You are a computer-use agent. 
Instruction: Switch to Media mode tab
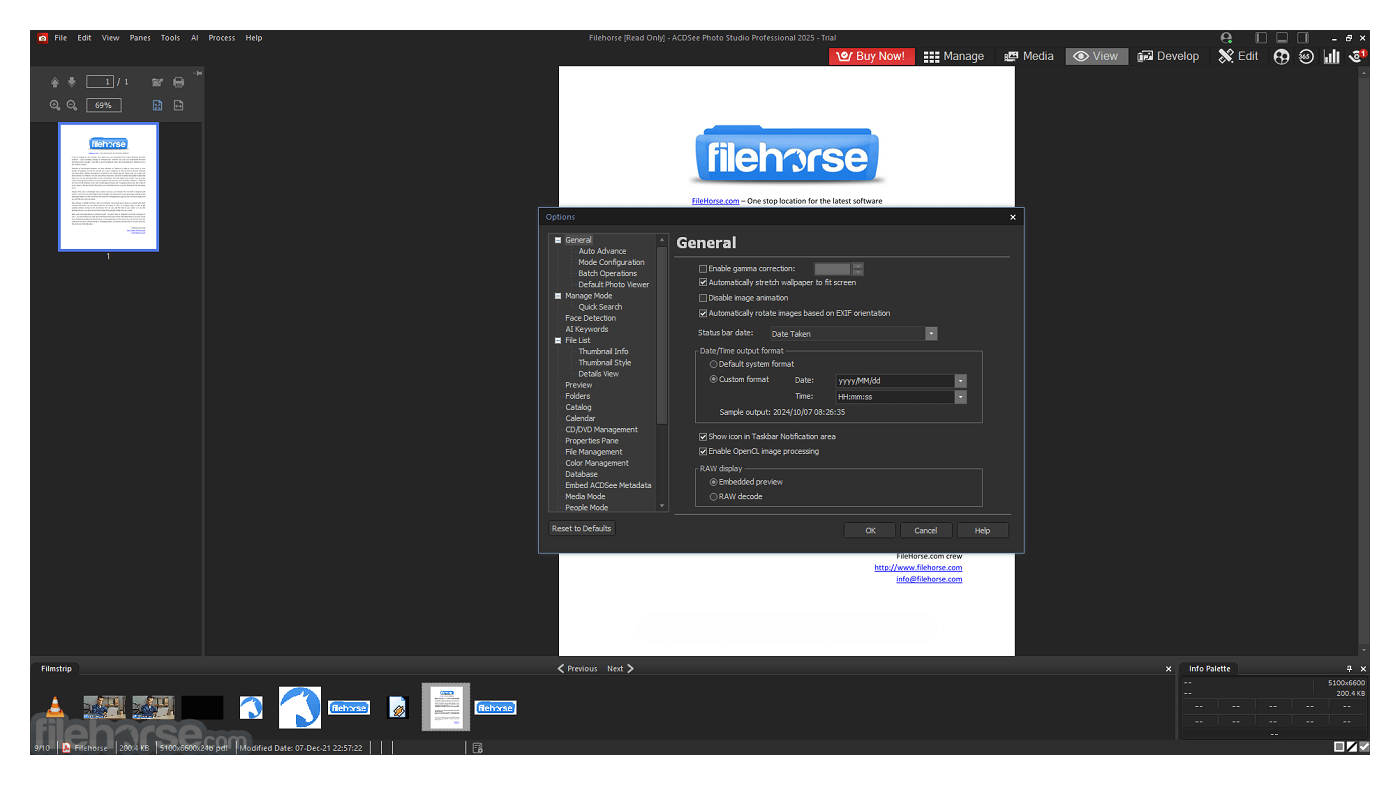coord(1029,56)
